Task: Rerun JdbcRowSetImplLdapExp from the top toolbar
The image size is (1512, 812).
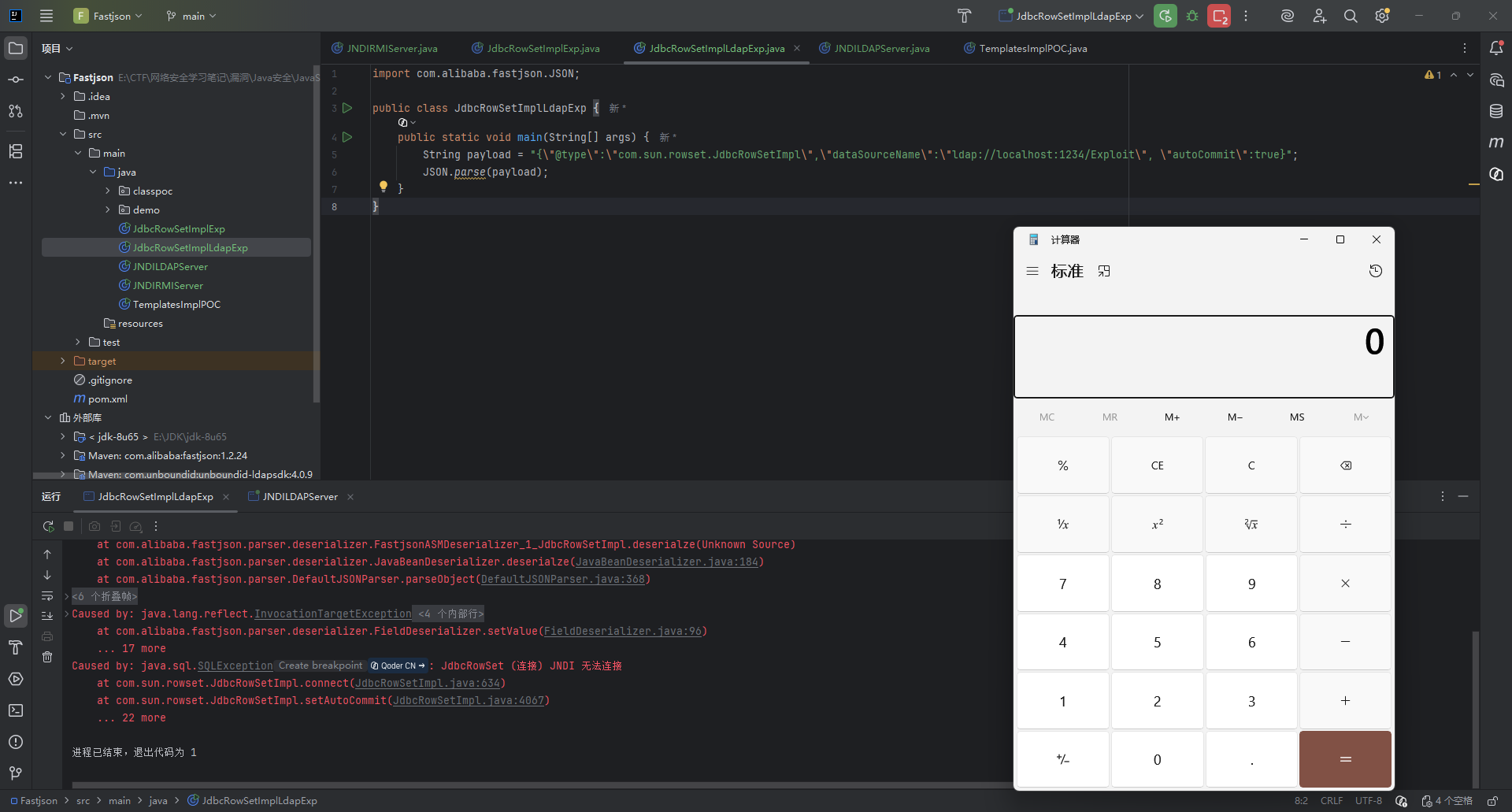Action: [x=1165, y=16]
